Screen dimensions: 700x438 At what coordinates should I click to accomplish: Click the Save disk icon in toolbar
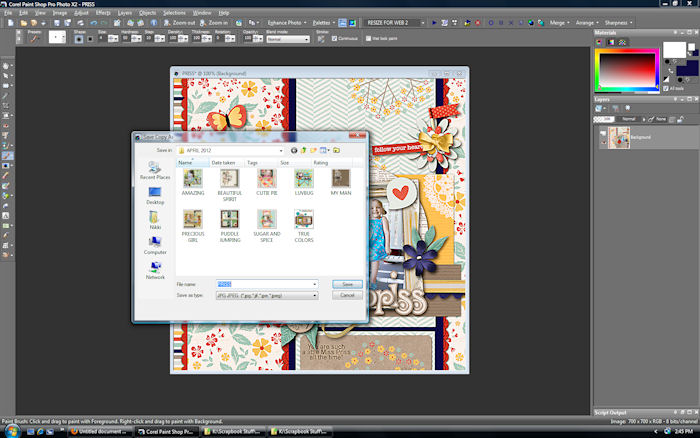coord(57,23)
